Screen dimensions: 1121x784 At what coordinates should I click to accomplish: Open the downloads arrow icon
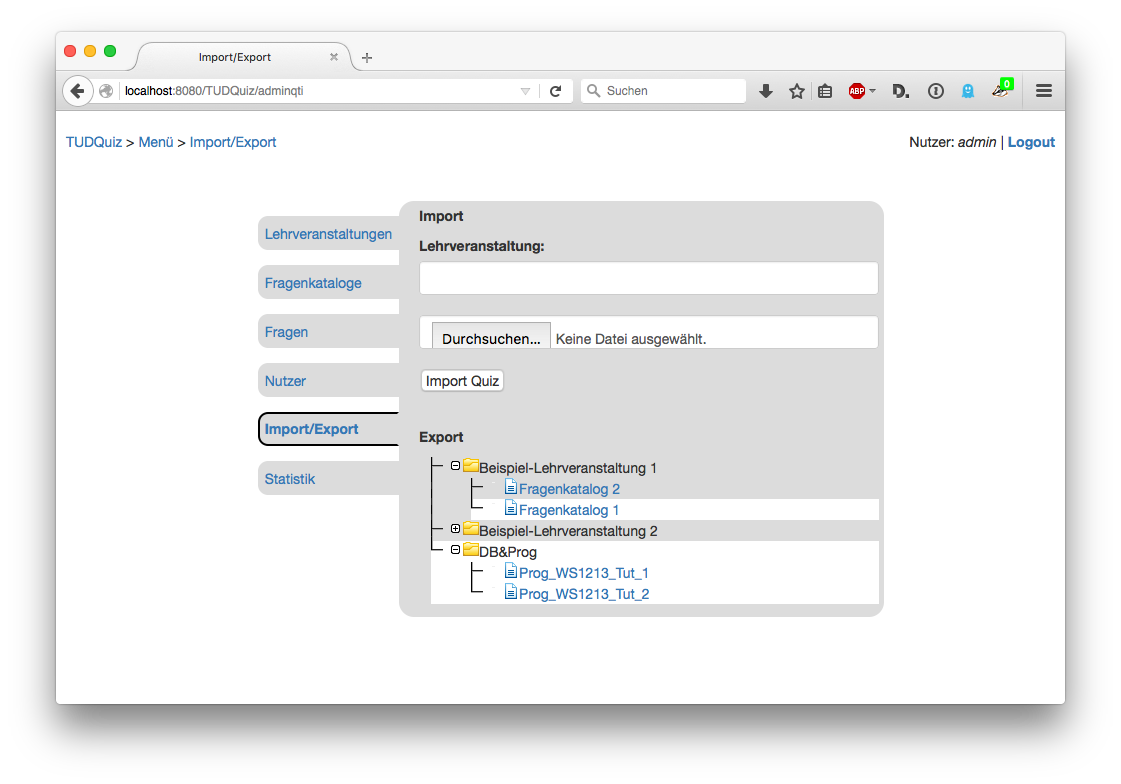coord(766,91)
